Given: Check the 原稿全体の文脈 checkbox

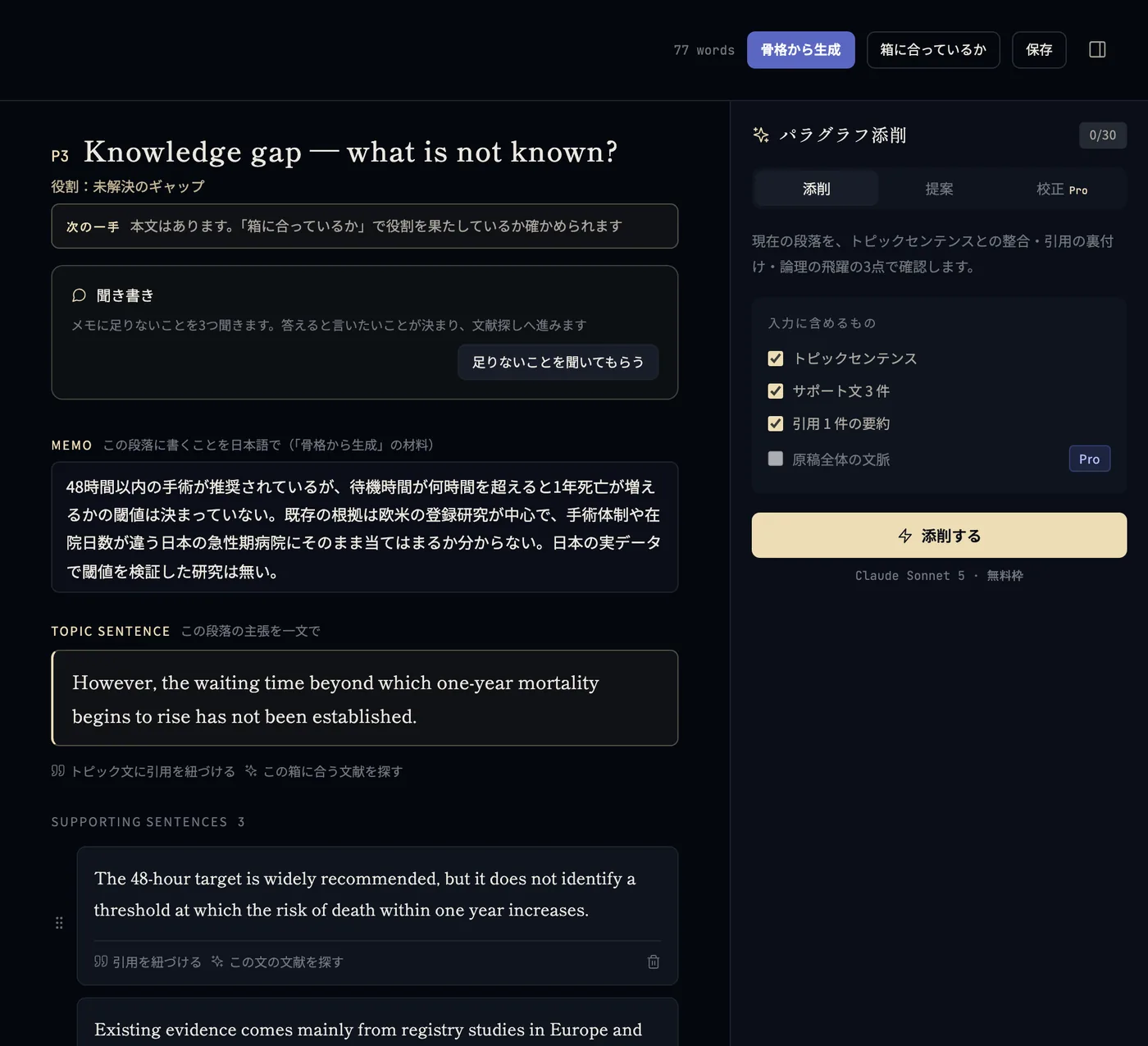Looking at the screenshot, I should coord(776,459).
